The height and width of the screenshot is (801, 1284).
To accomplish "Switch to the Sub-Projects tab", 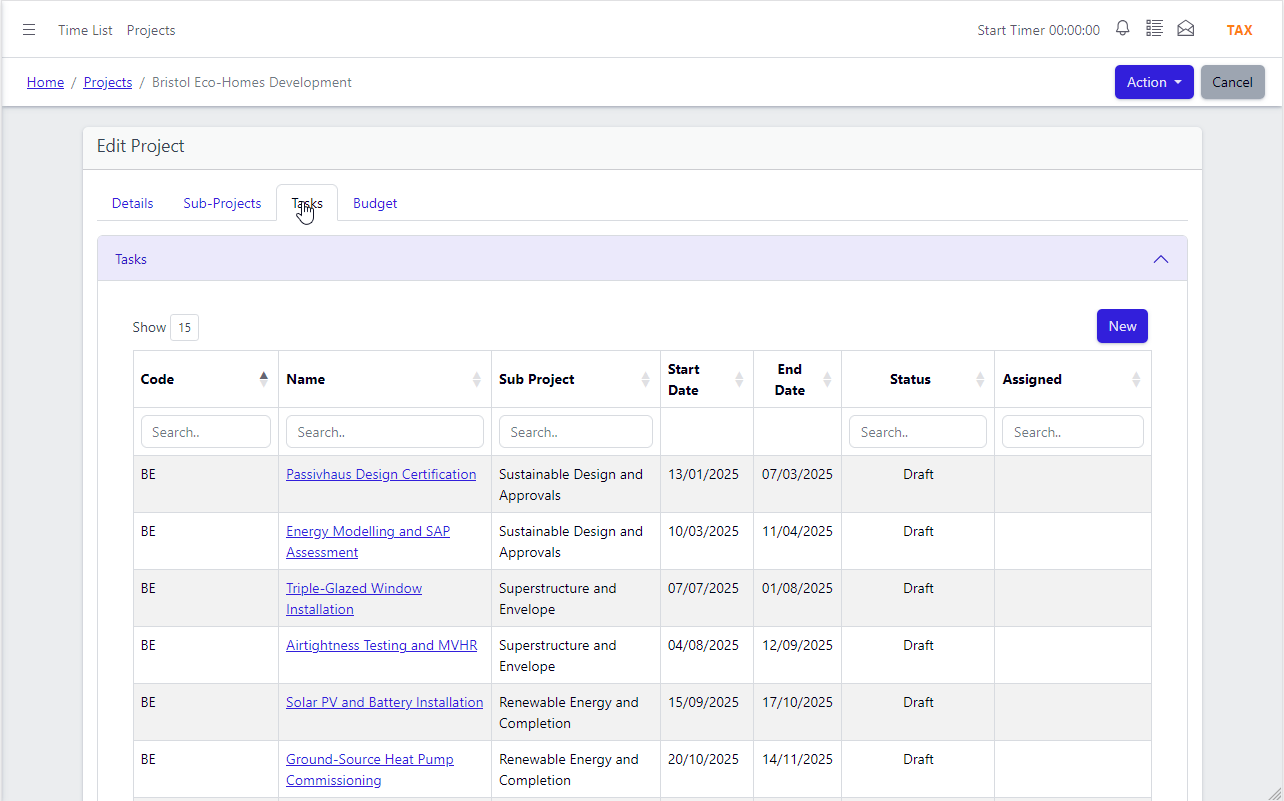I will point(222,203).
